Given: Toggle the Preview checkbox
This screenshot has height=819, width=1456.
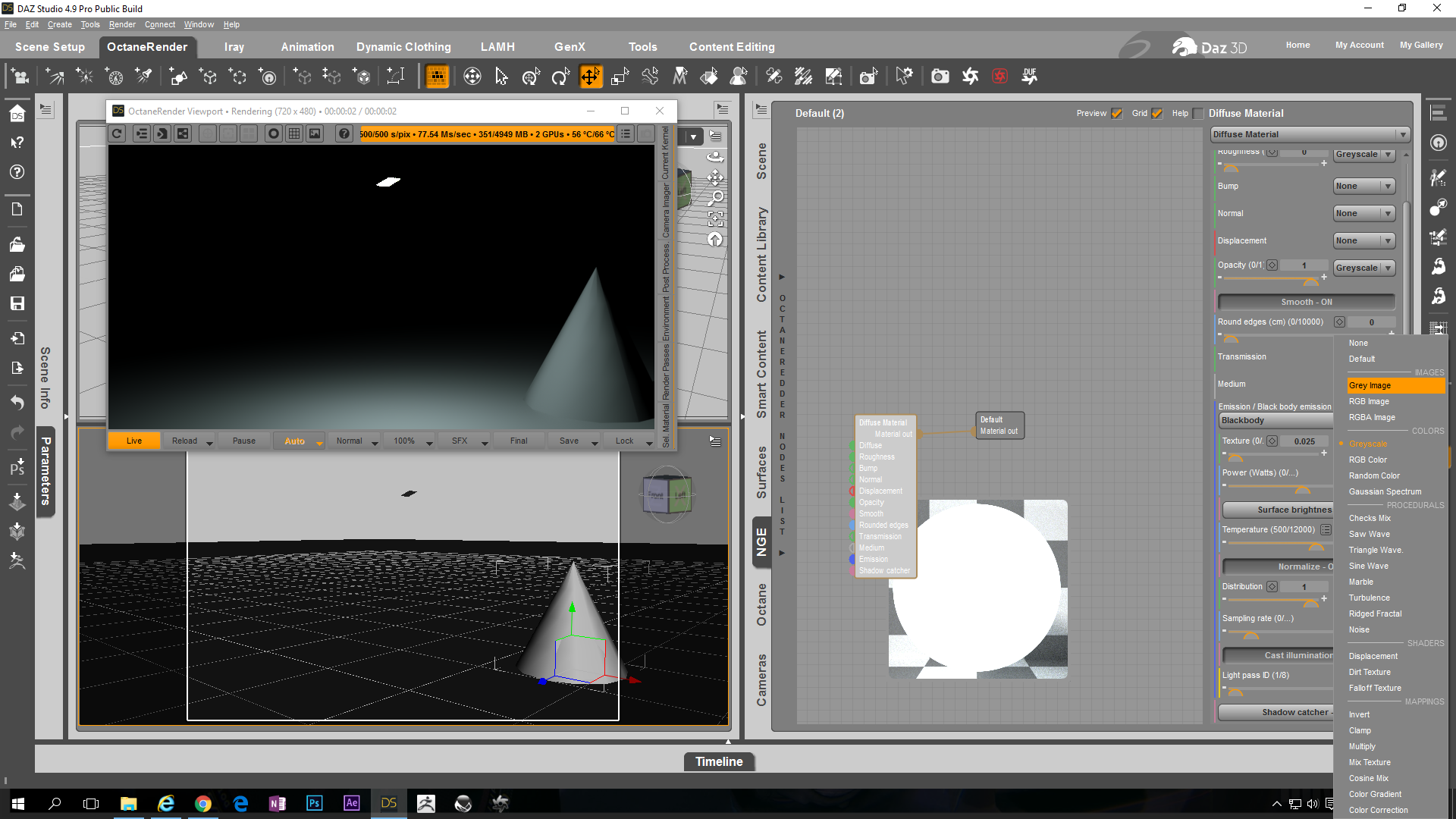Looking at the screenshot, I should click(x=1117, y=114).
